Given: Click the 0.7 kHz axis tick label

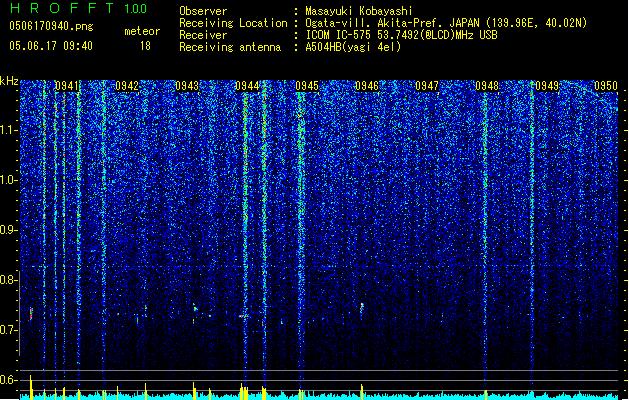Looking at the screenshot, I should coord(9,330).
